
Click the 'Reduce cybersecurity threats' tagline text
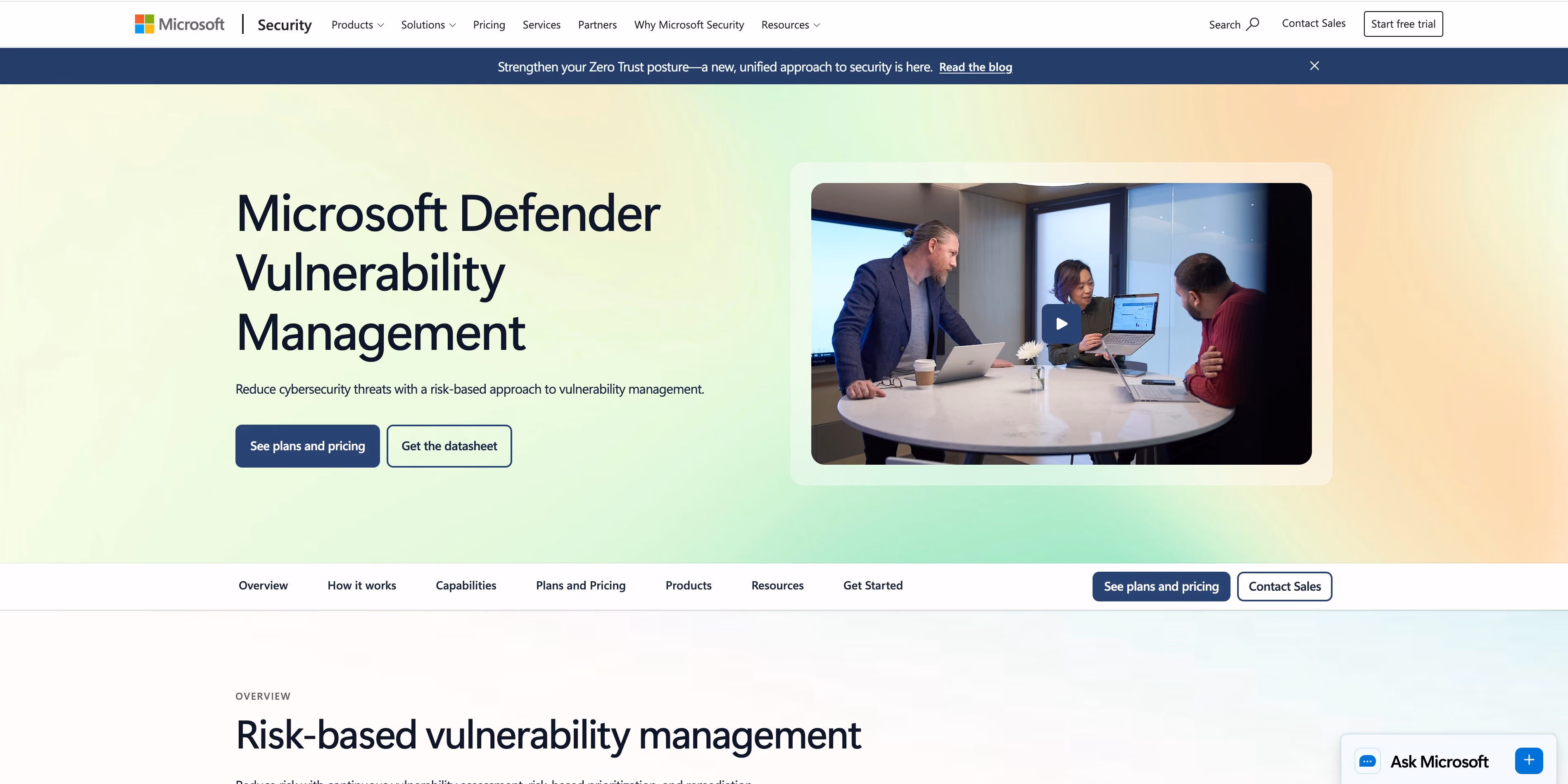470,389
